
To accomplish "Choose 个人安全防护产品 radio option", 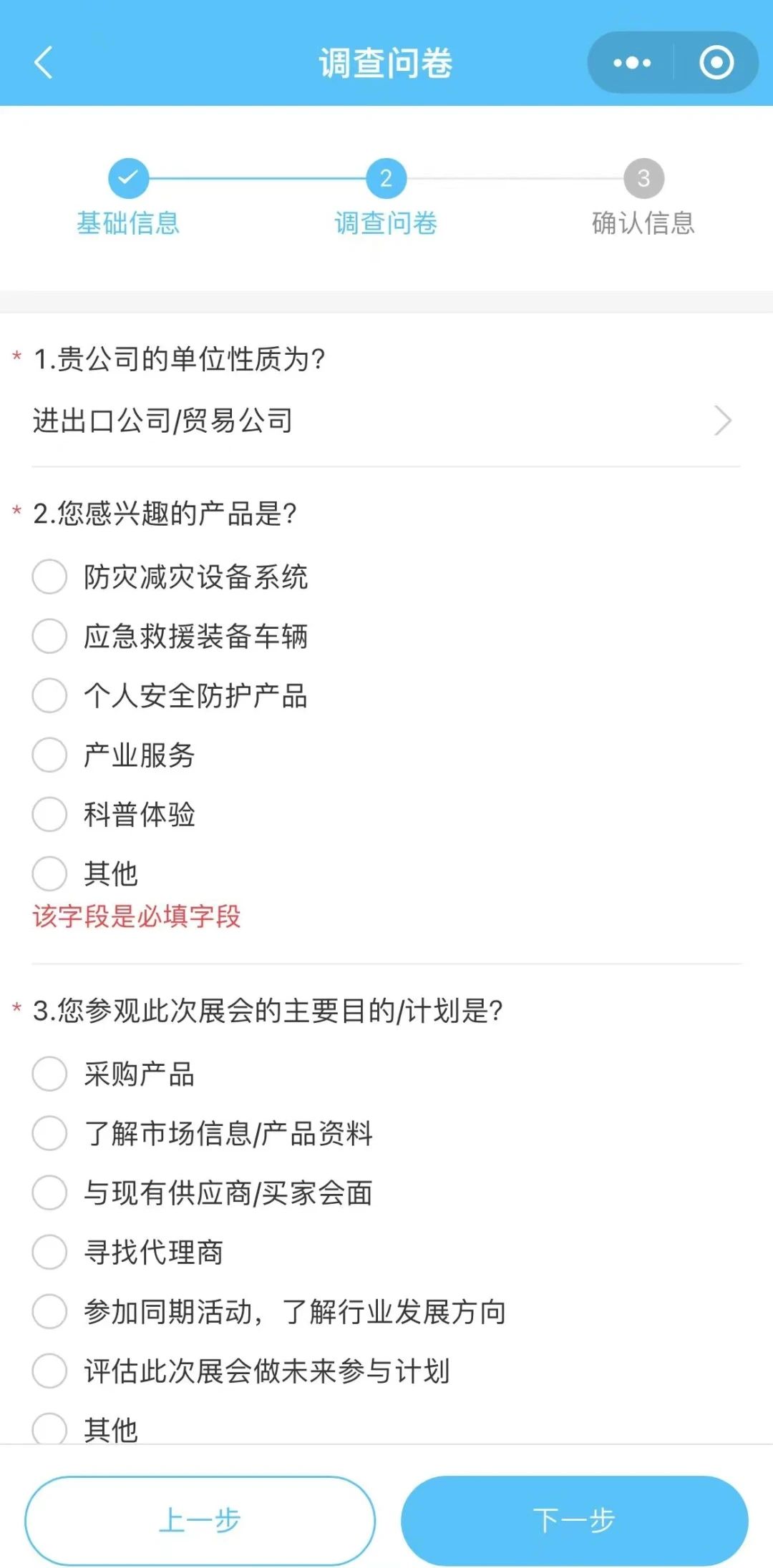I will click(49, 695).
